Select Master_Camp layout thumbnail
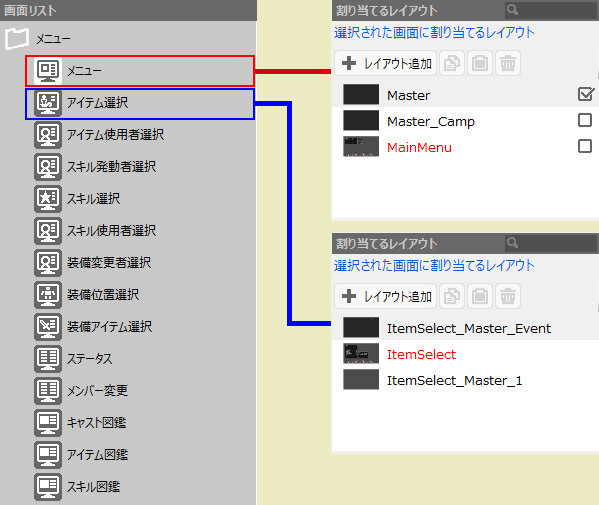 [361, 121]
